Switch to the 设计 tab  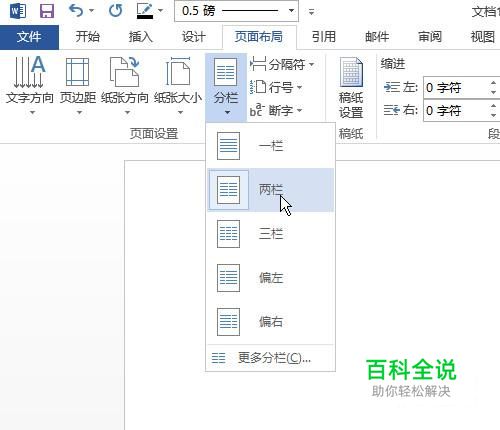194,37
